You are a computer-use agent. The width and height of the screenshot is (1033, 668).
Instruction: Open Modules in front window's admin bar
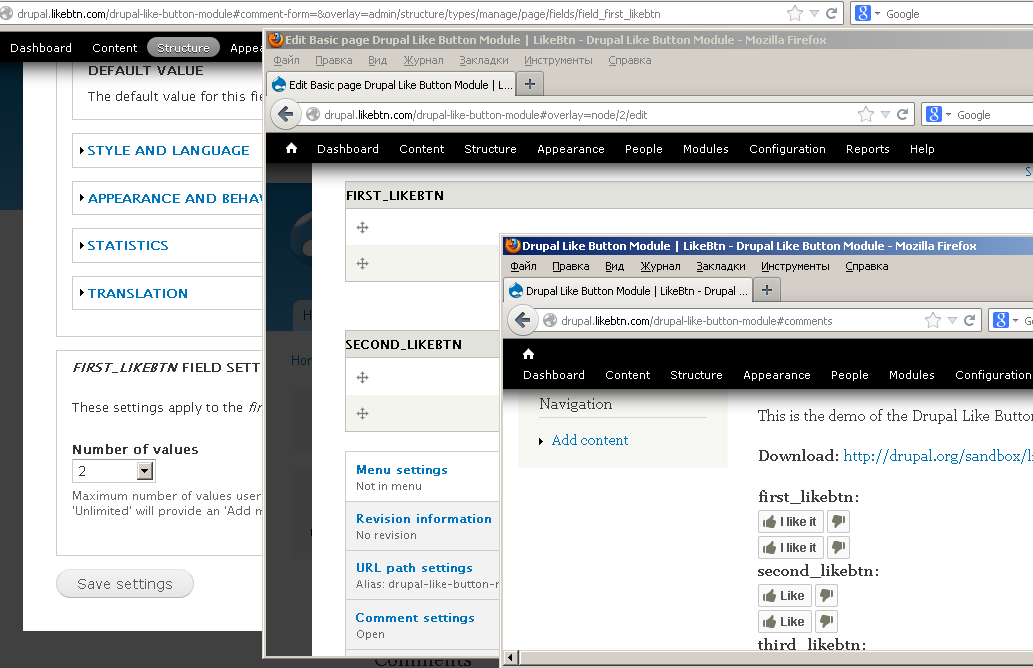coord(911,375)
